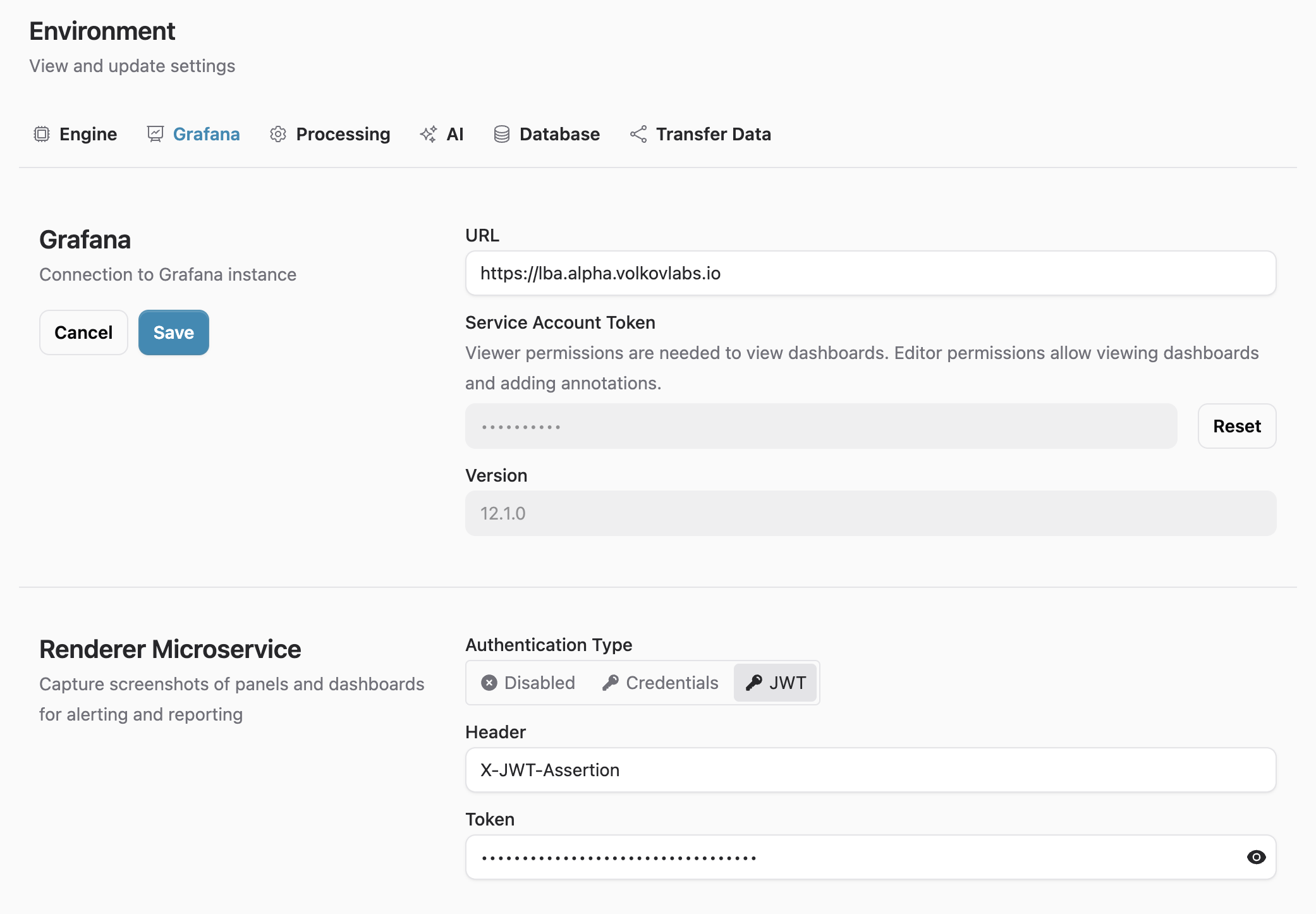The width and height of the screenshot is (1316, 914).
Task: Open the Engine tab
Action: tap(75, 134)
